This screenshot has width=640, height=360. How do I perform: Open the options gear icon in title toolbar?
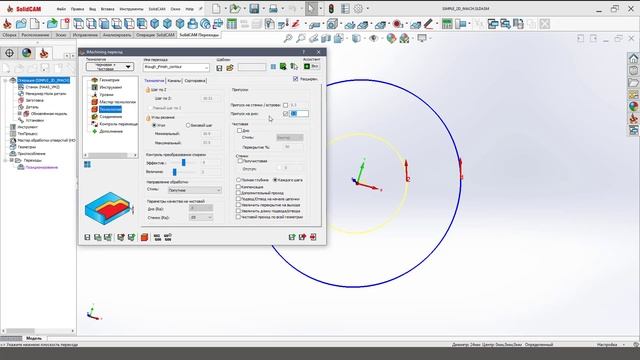click(x=358, y=9)
